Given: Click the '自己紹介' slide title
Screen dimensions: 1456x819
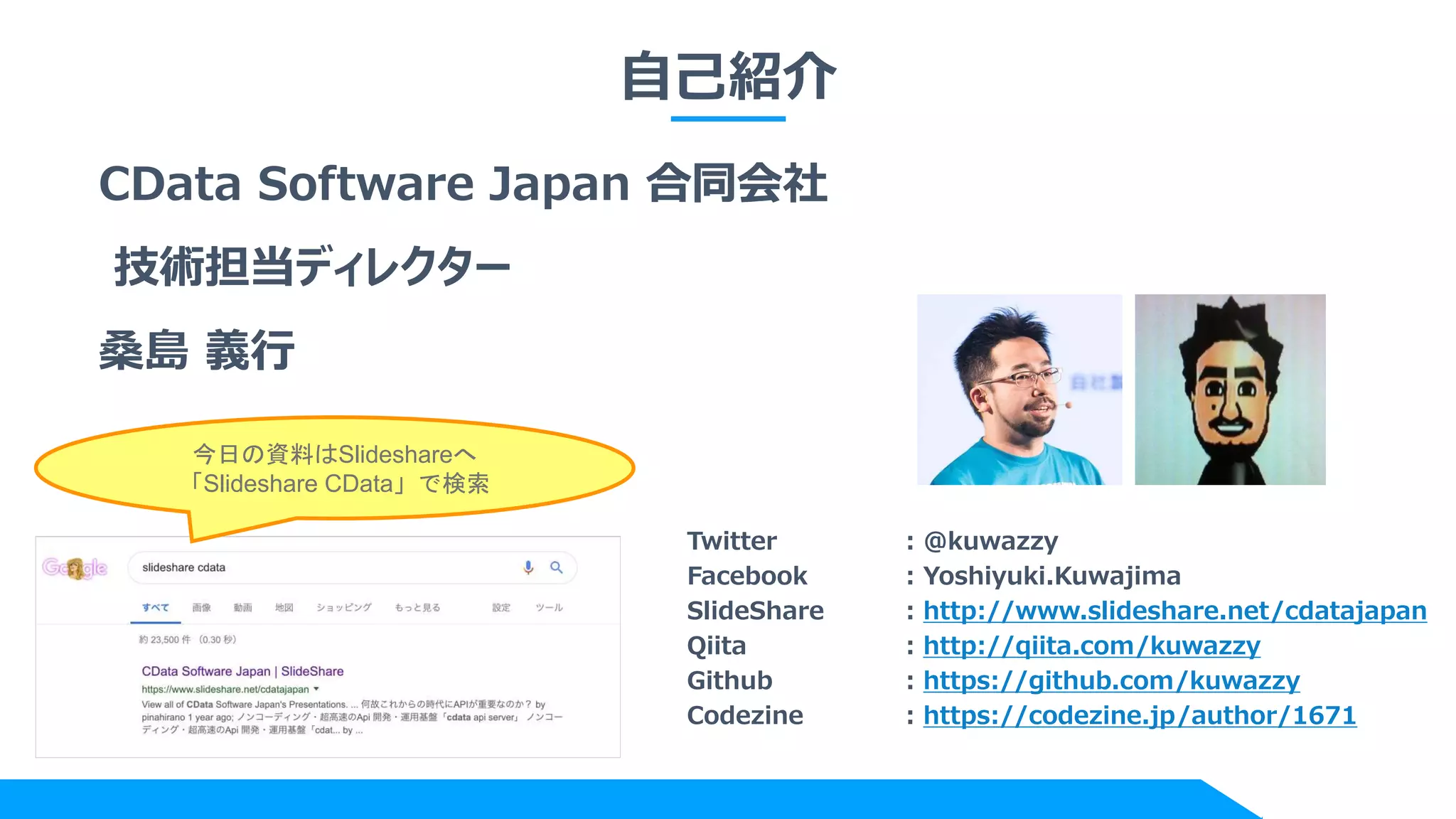Looking at the screenshot, I should coord(728,76).
